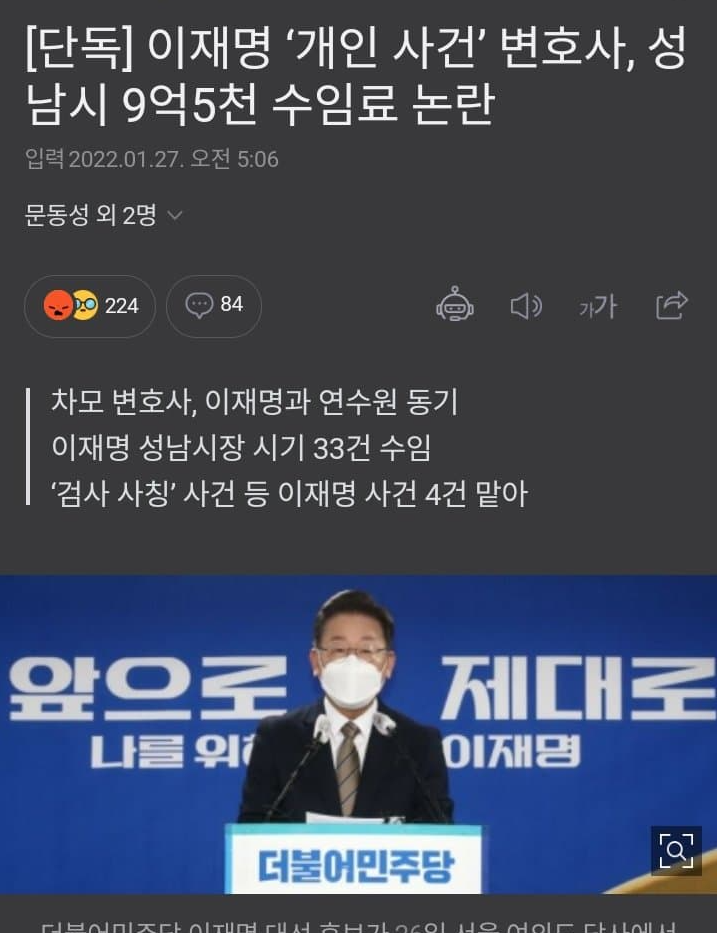Tap reporter name 문동성 외 2명
717x933 pixels.
90,215
